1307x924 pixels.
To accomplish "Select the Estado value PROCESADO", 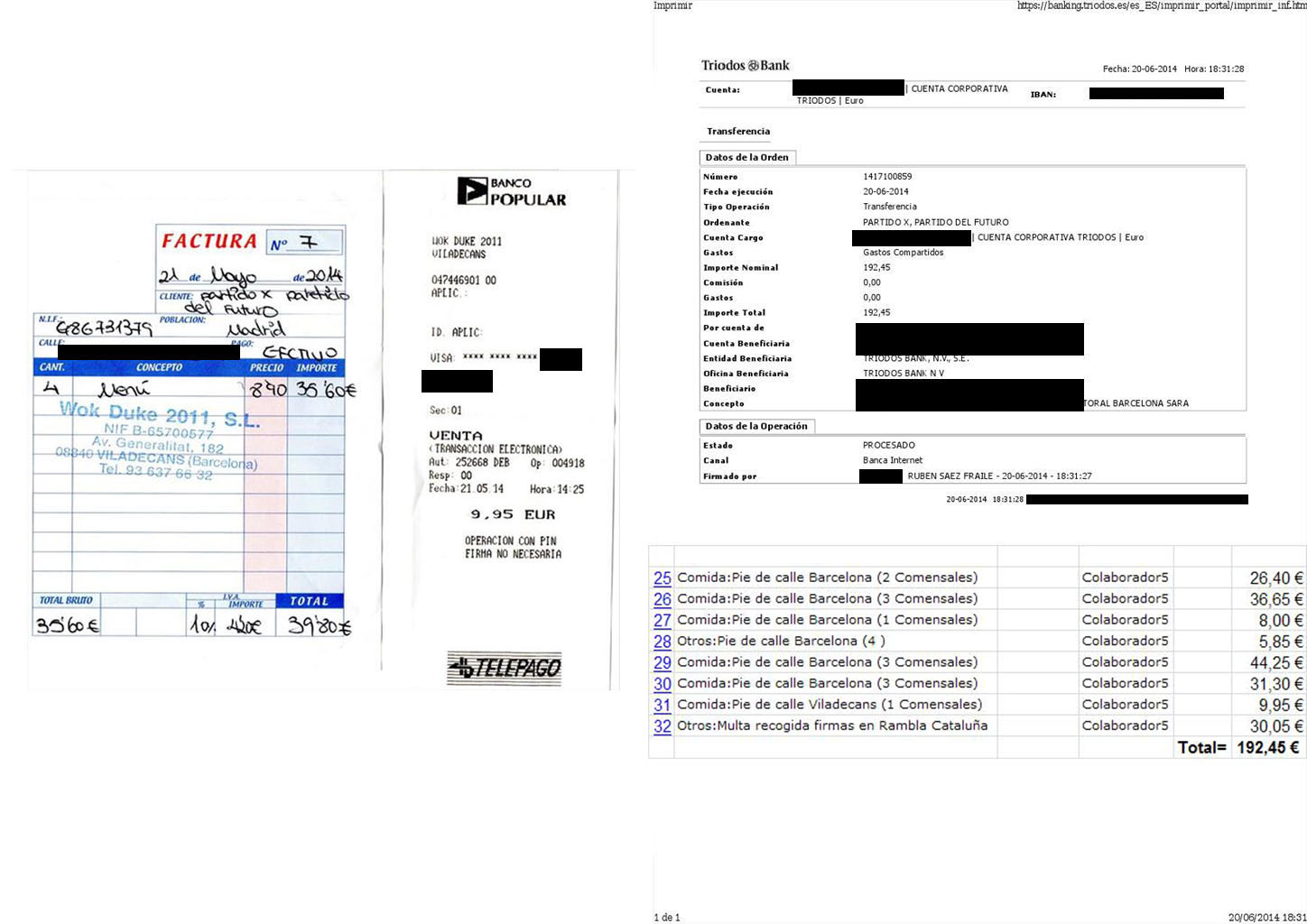I will (889, 445).
